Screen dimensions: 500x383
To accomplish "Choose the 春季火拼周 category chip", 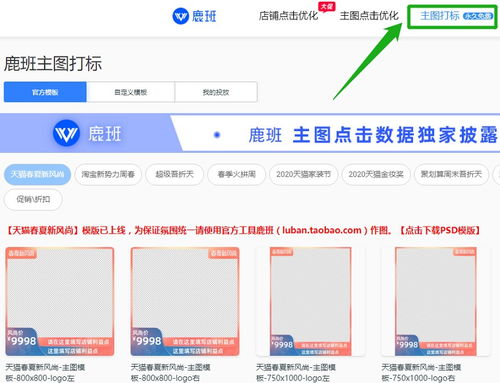I will click(236, 174).
